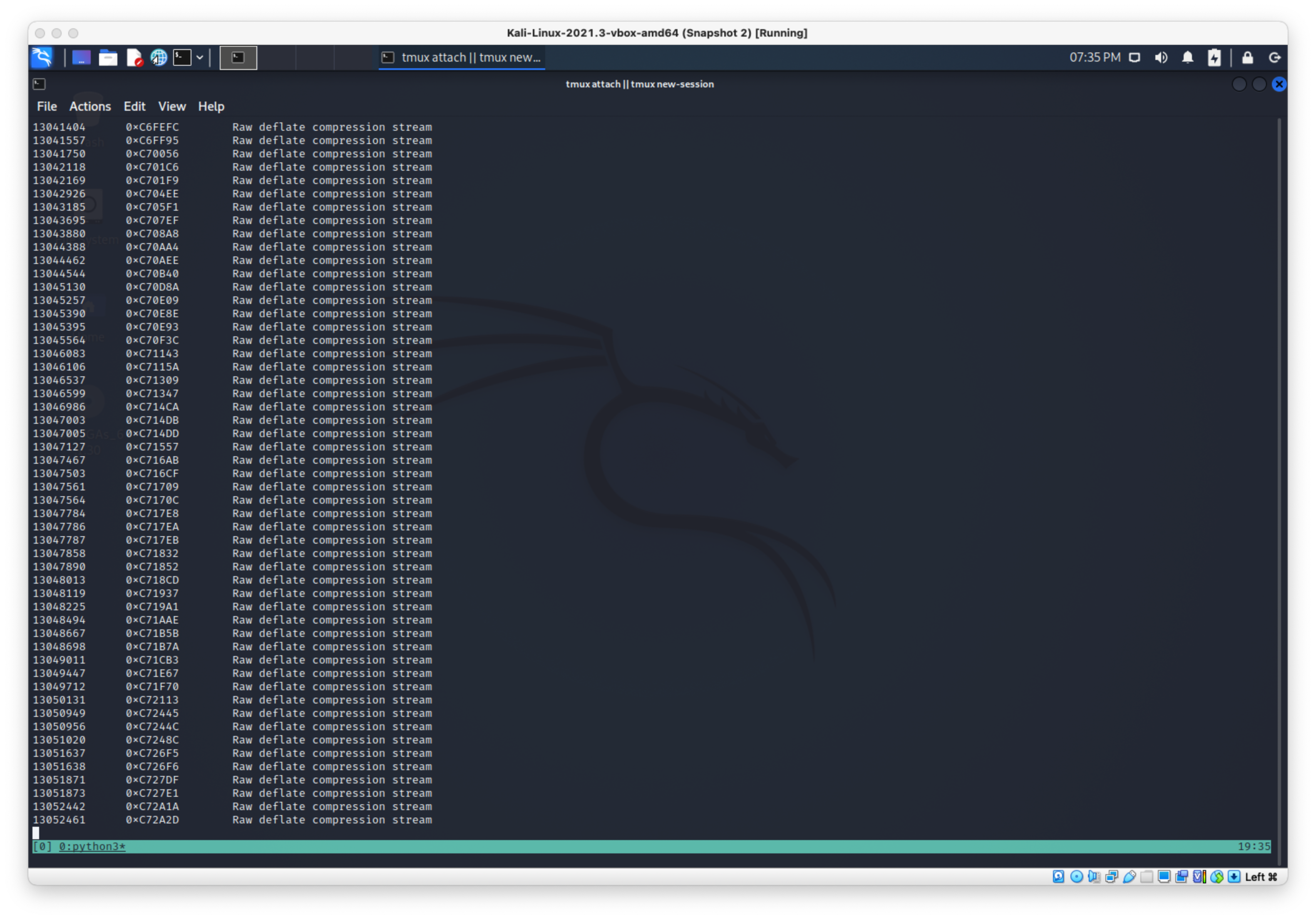Screen dimensions: 1316x920
Task: Click the VirtualBox USB devices icon
Action: (1129, 876)
